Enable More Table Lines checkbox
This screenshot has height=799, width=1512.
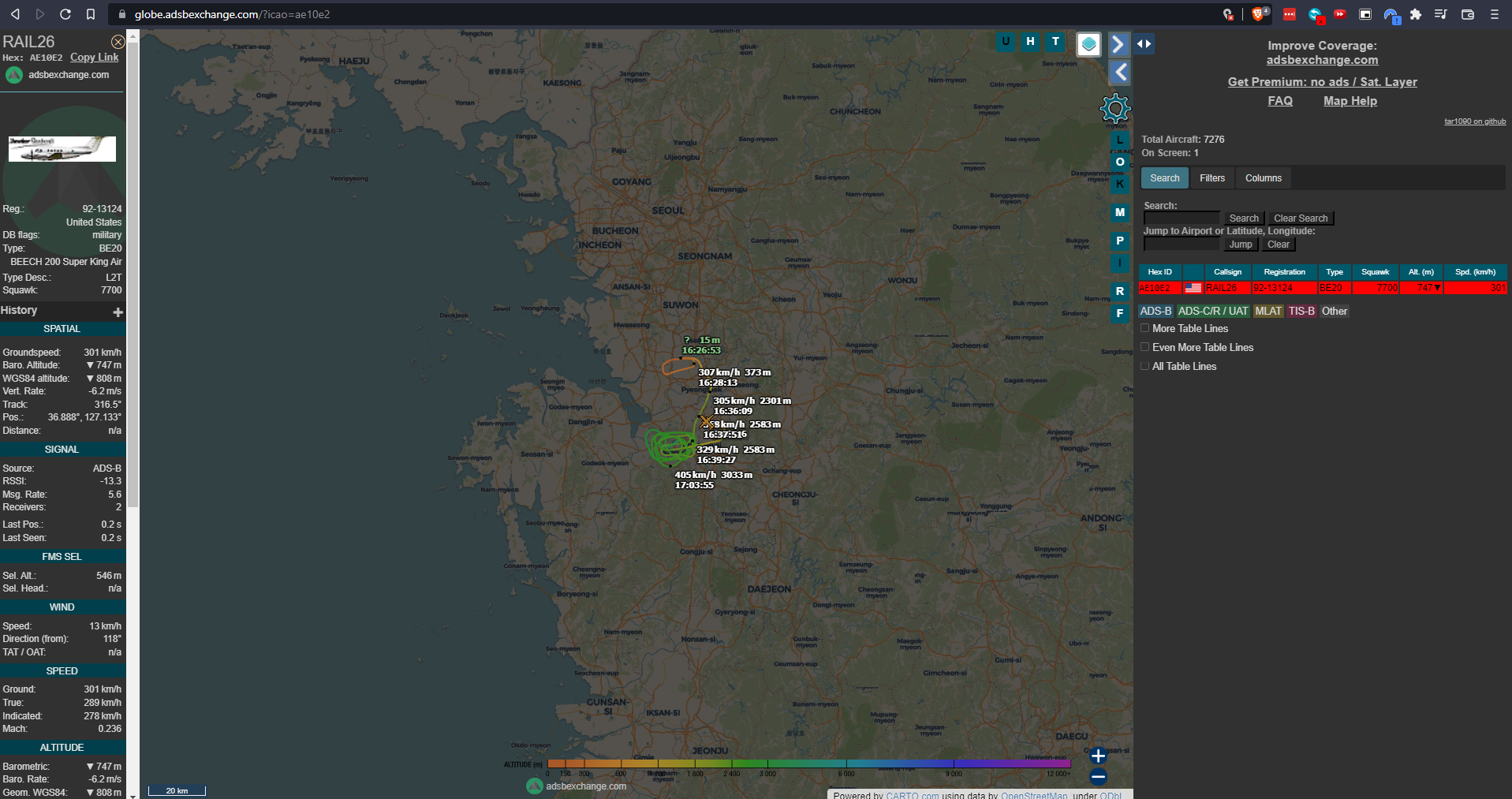(x=1145, y=328)
